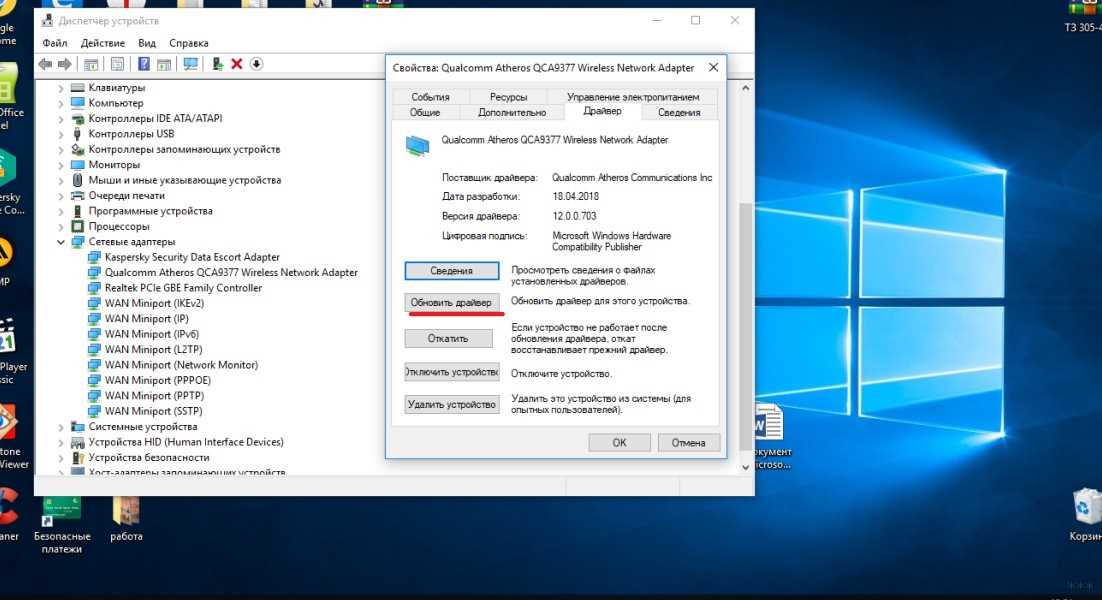Toggle the console tree toolbar icon
The image size is (1102, 600).
click(x=91, y=64)
